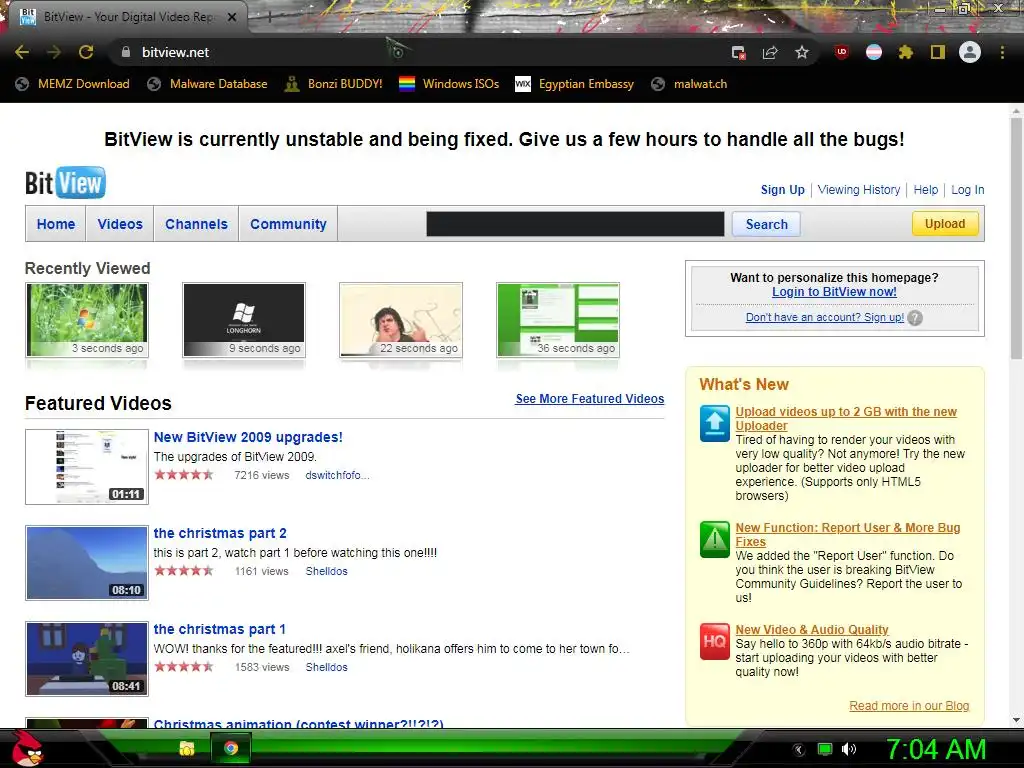Rate New BitView 2009 upgrades! via star rating

tap(184, 475)
